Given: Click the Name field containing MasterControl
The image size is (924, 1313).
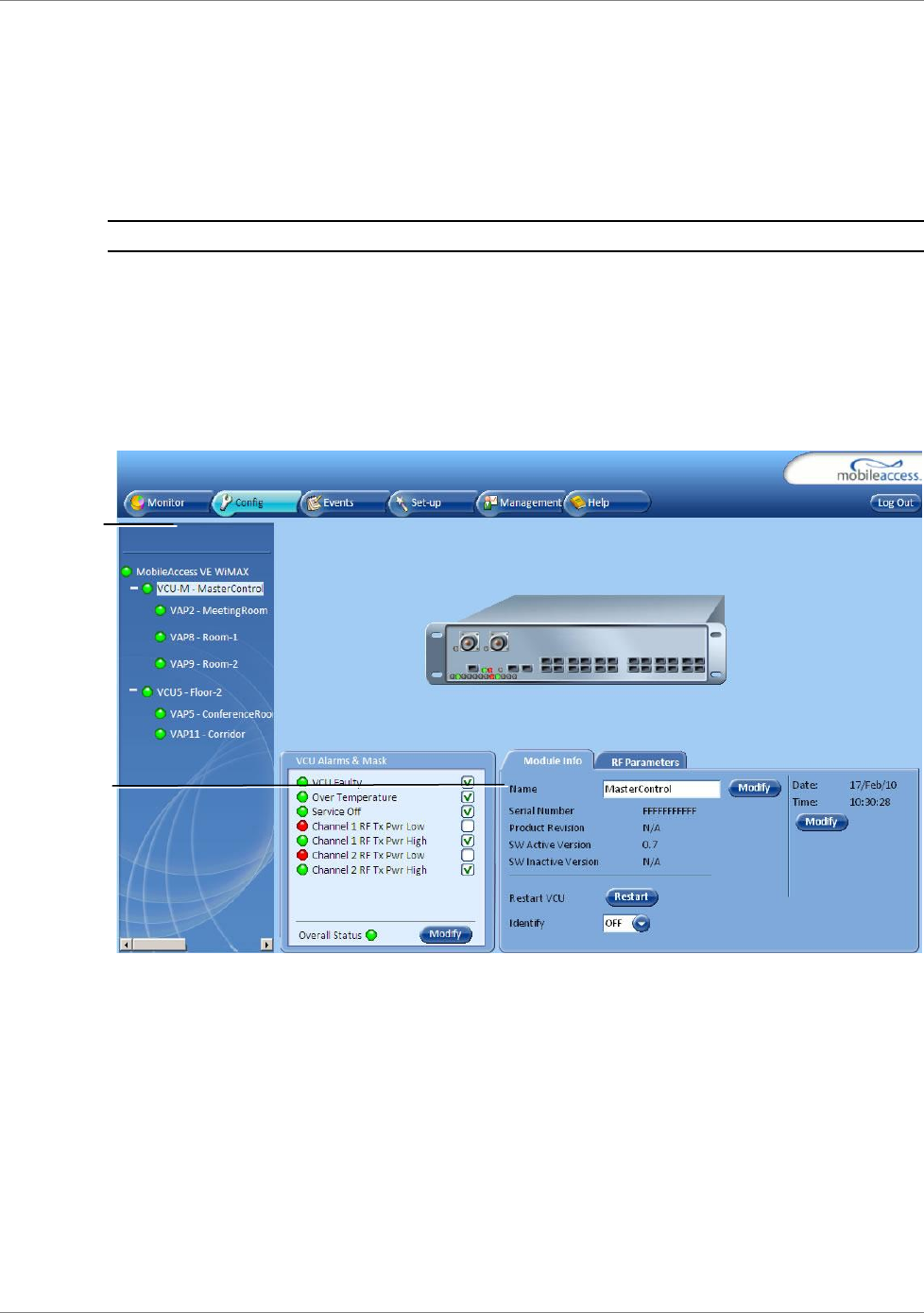Looking at the screenshot, I should (661, 789).
